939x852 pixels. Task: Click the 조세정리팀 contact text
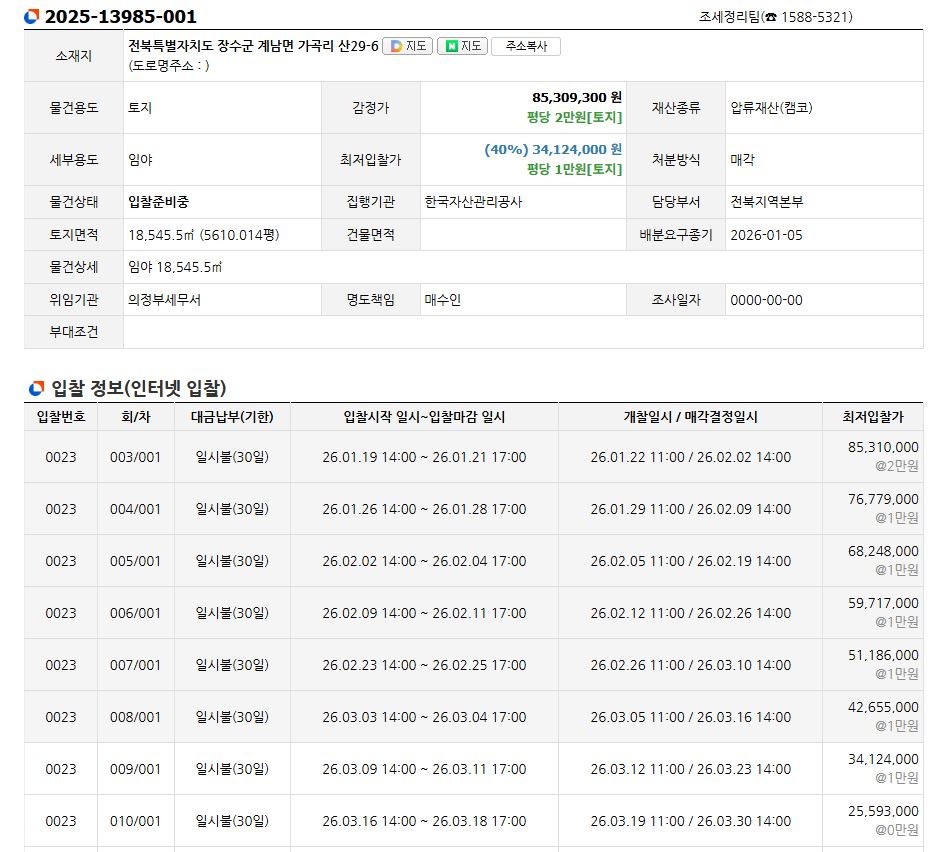[x=729, y=17]
